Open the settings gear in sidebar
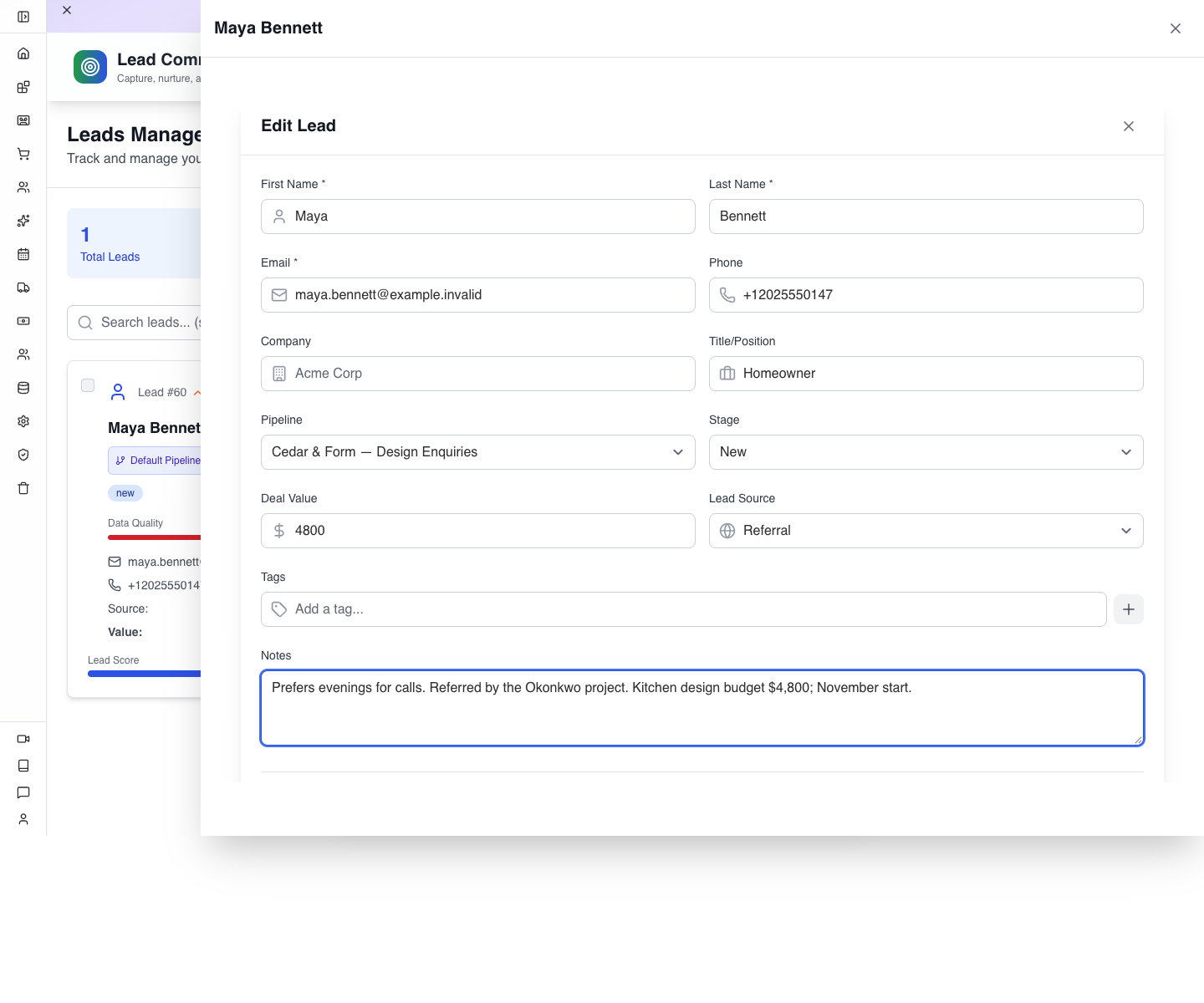1204x1003 pixels. click(23, 421)
